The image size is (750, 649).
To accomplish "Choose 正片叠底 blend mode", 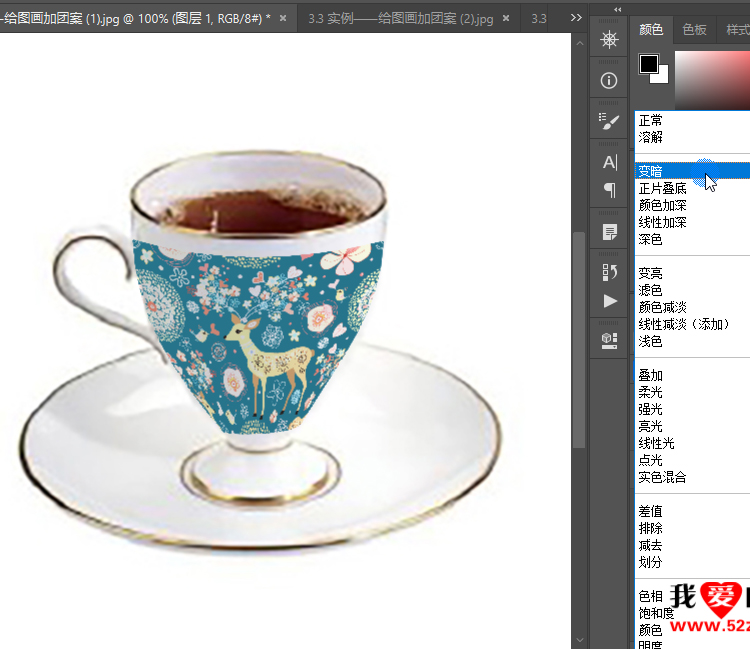I will pyautogui.click(x=692, y=188).
